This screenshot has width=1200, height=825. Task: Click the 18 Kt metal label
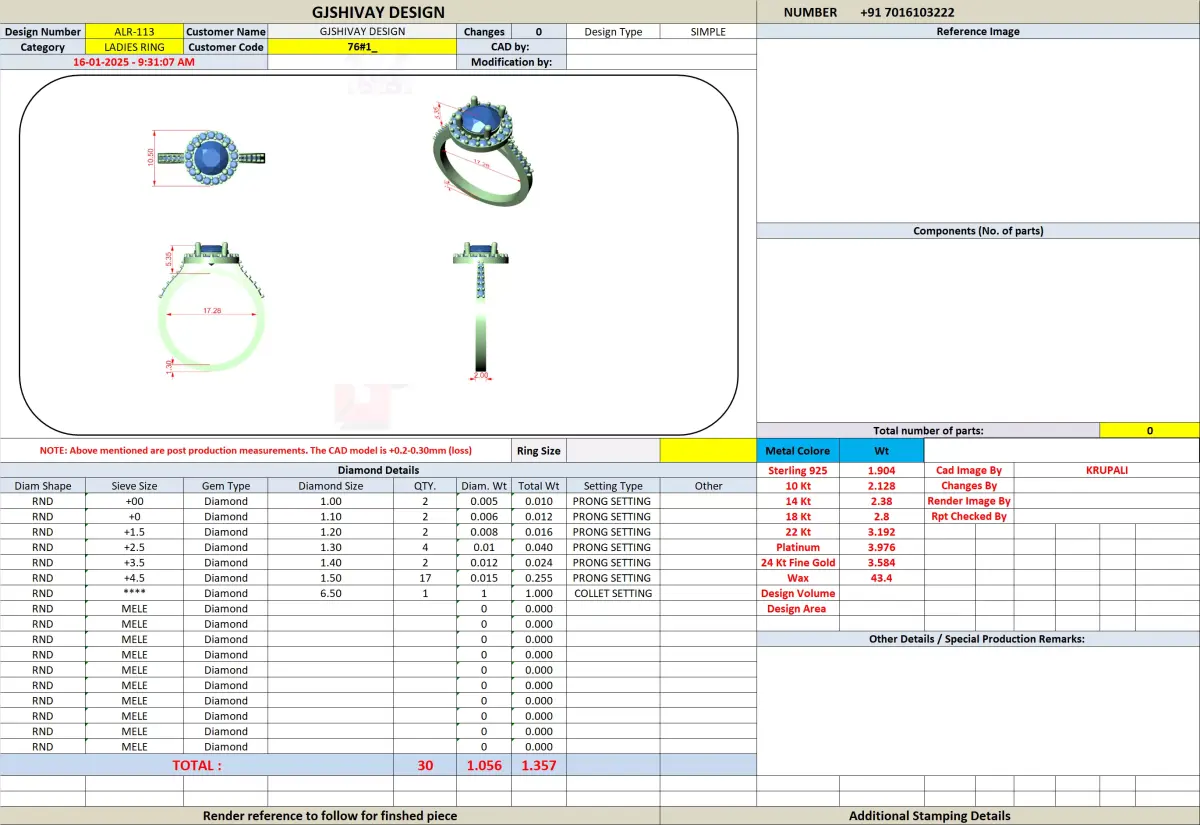[798, 516]
